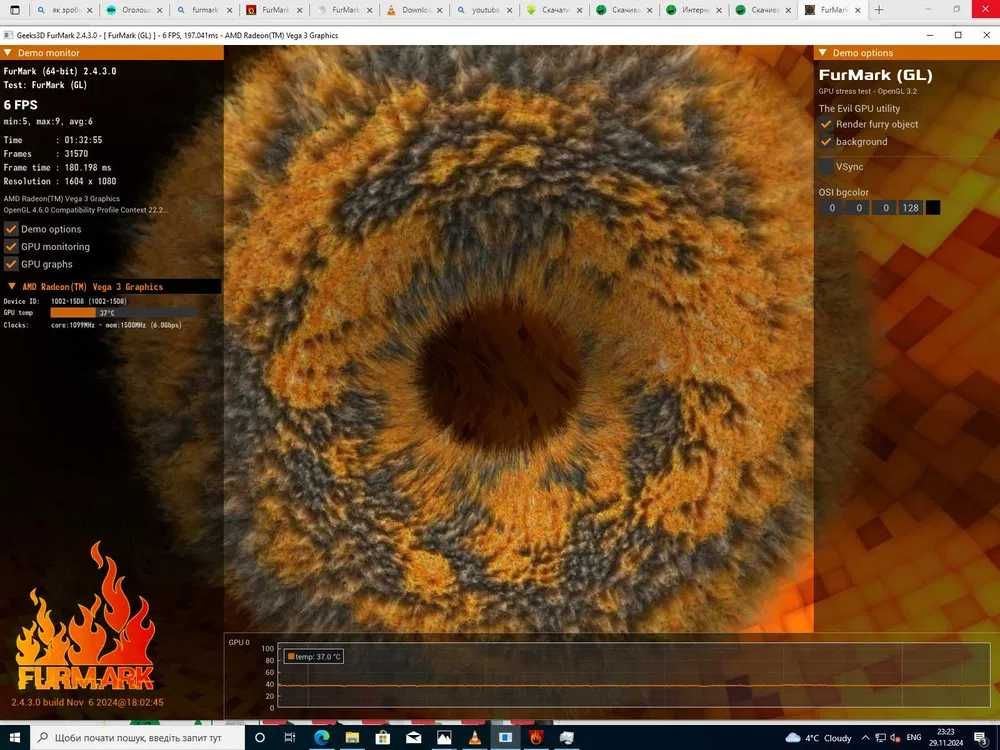Switch to the 'youtub' browser tab
Viewport: 1000px width, 750px height.
pyautogui.click(x=483, y=10)
